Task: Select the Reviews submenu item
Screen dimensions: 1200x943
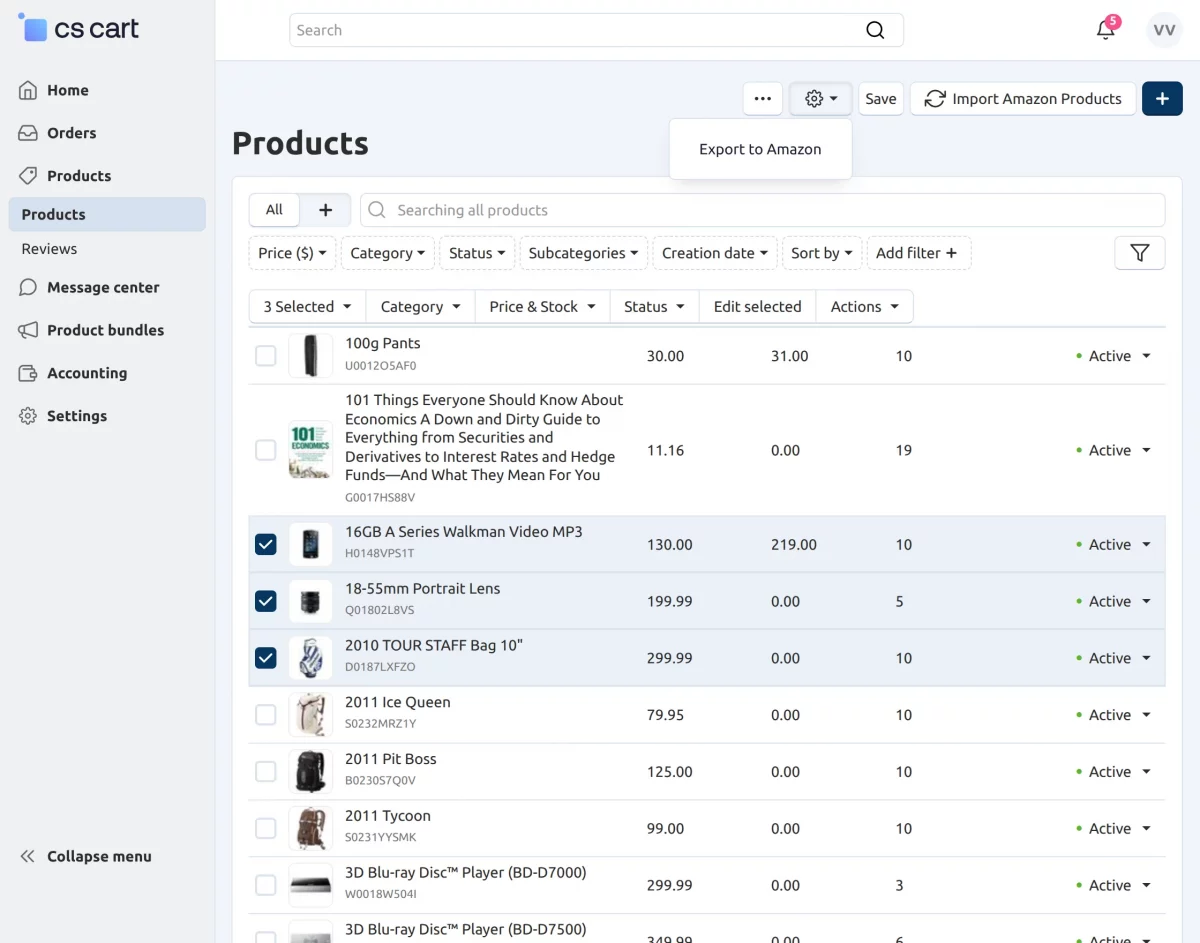Action: [x=49, y=249]
